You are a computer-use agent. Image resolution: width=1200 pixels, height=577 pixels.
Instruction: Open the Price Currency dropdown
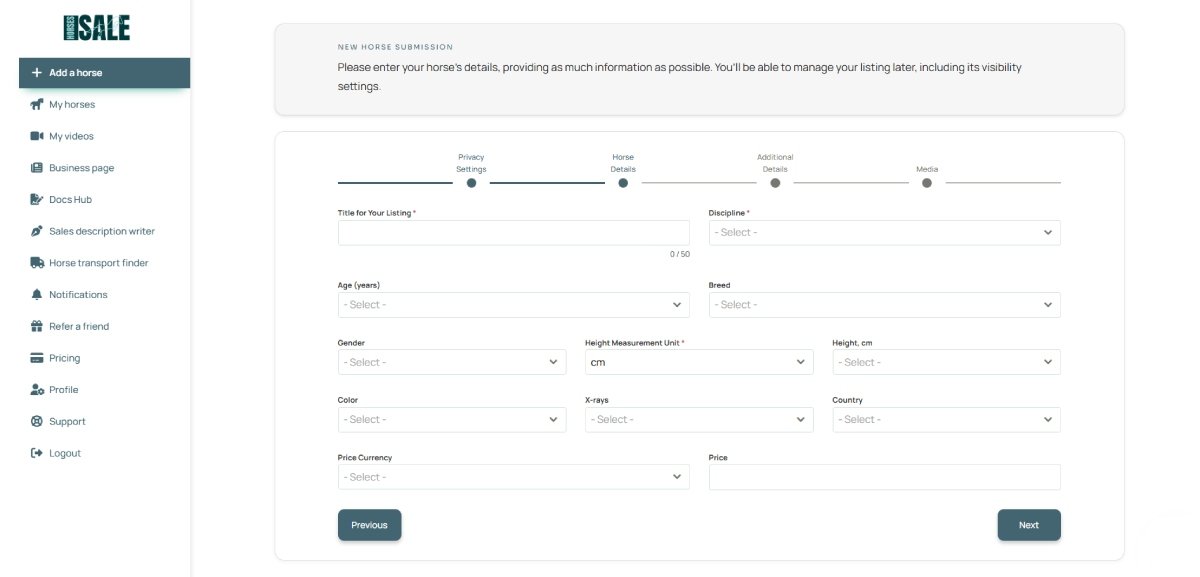click(x=513, y=477)
